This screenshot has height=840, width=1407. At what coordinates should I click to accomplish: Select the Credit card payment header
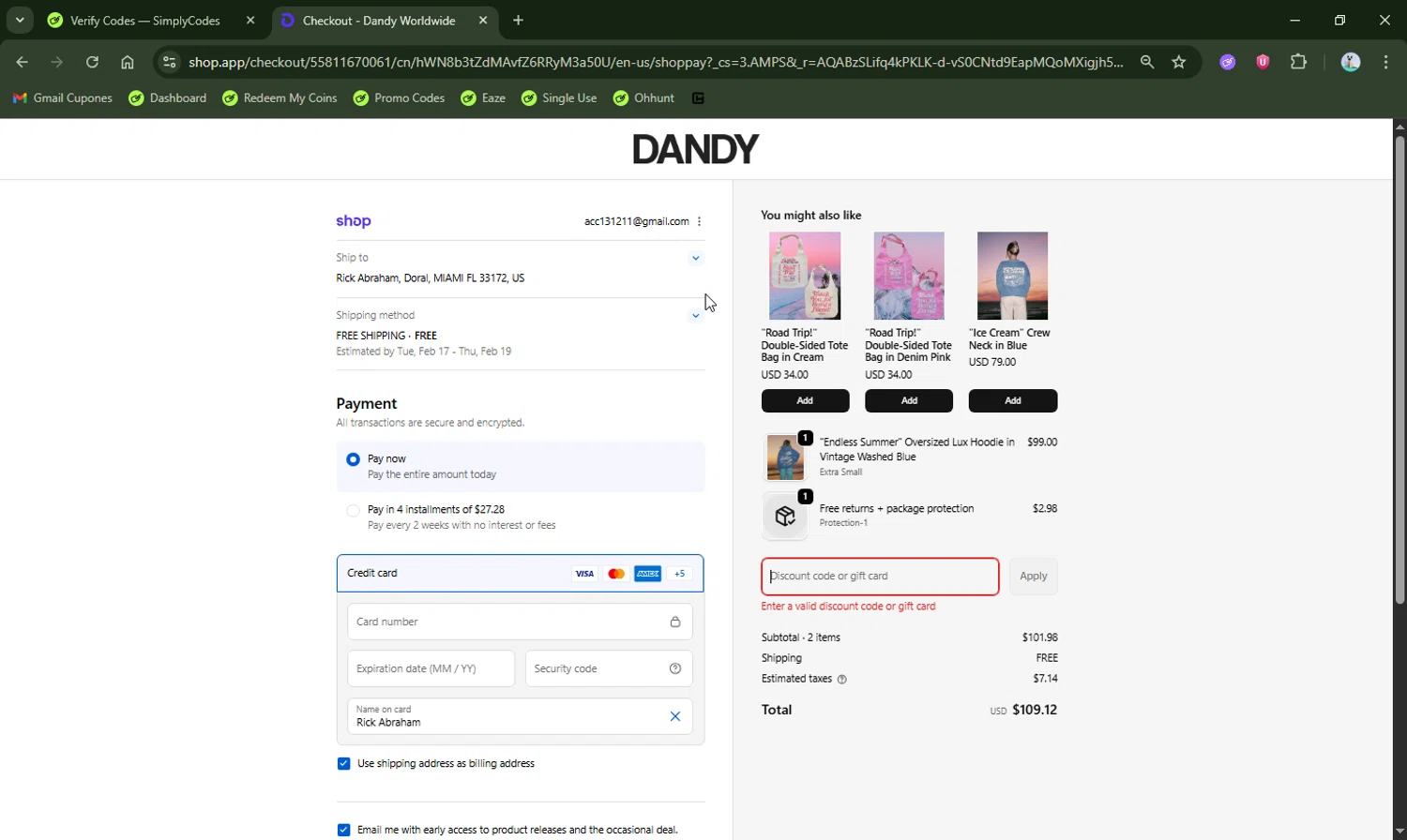pos(521,574)
